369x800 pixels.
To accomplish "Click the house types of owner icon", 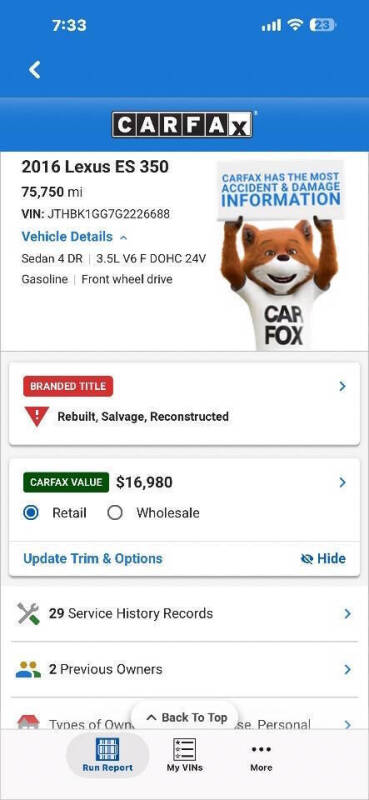I will click(x=28, y=721).
